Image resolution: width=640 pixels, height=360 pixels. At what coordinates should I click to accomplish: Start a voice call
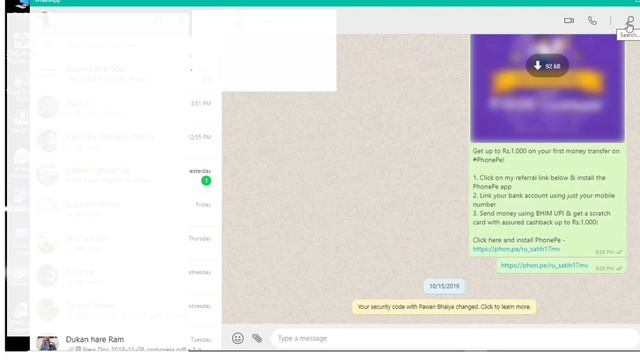coord(592,20)
